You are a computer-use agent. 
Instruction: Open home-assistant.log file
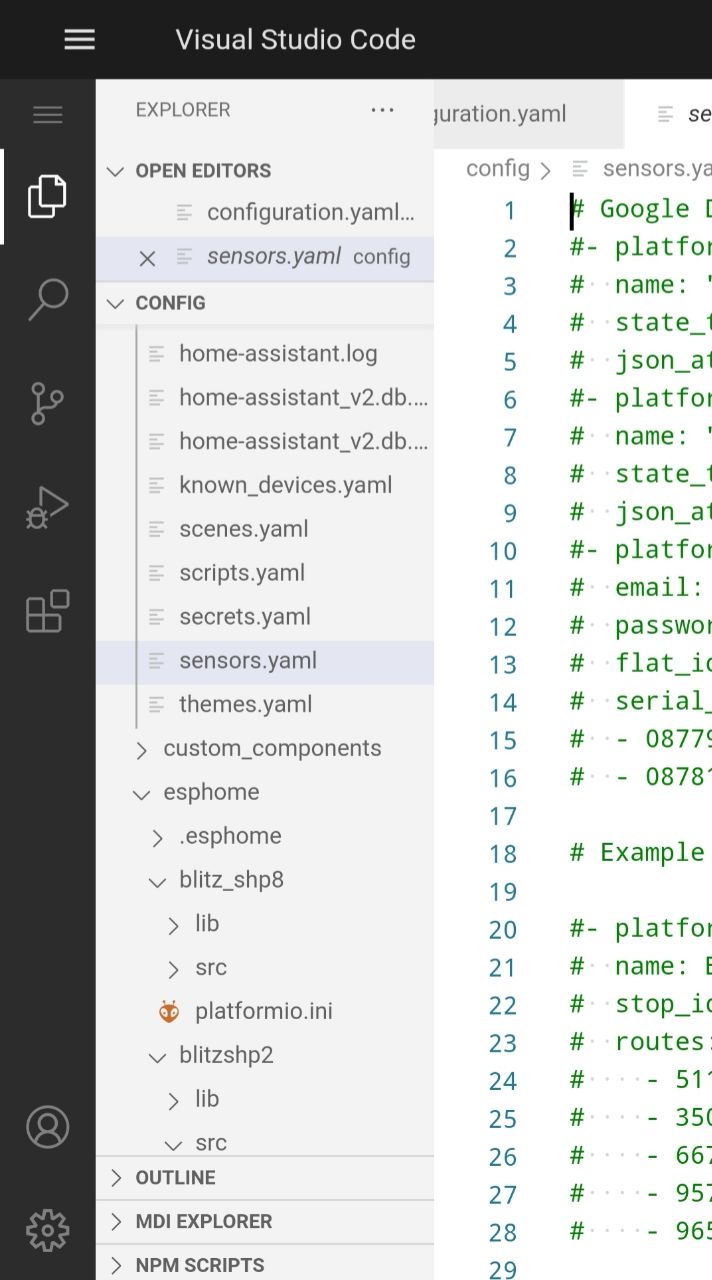278,354
